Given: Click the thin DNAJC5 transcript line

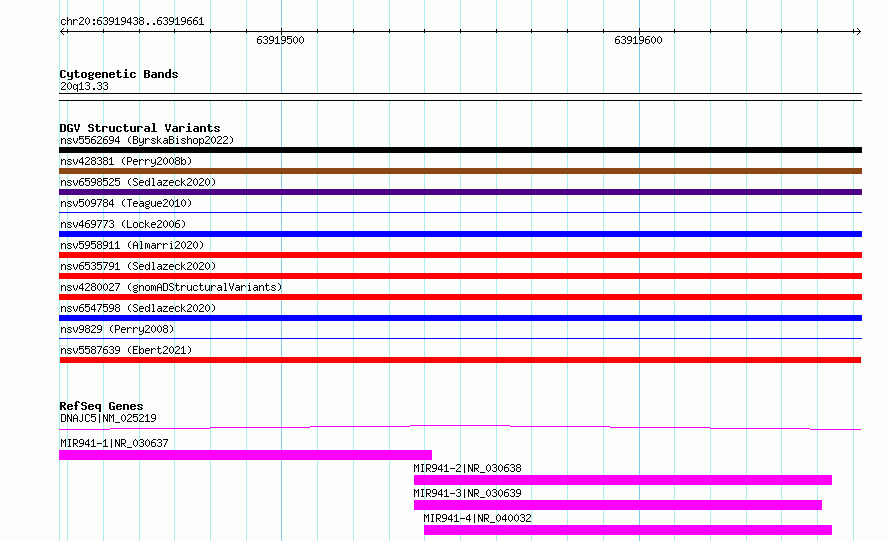Looking at the screenshot, I should [460, 427].
